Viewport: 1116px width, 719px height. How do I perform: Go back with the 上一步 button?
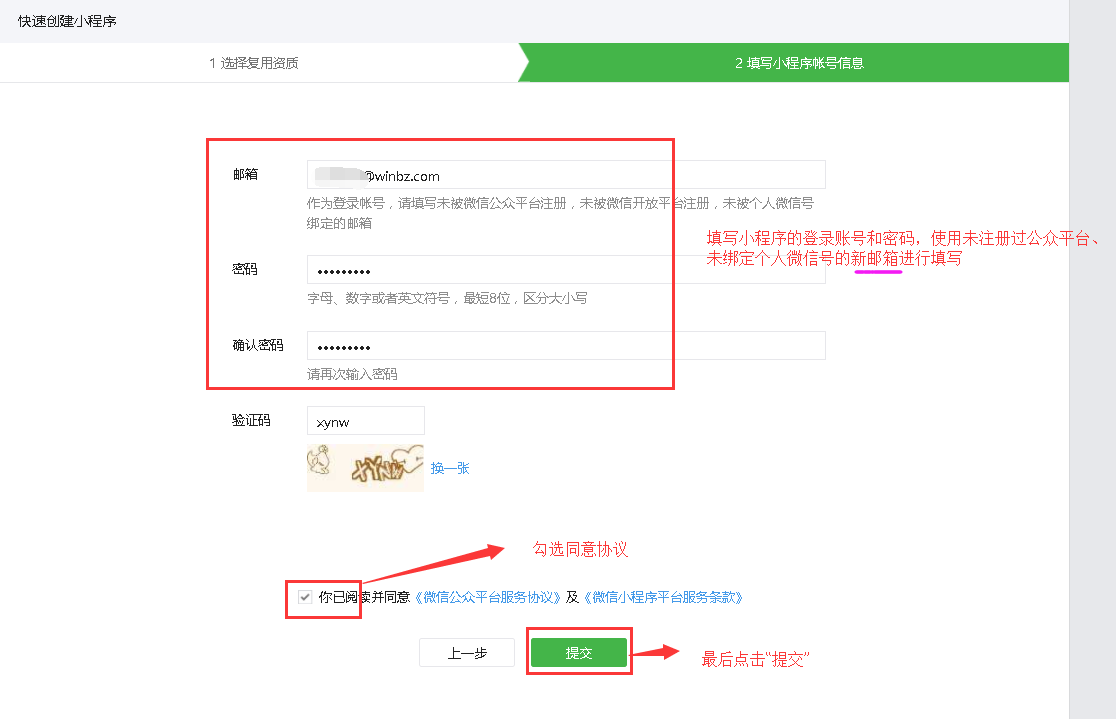pyautogui.click(x=467, y=653)
